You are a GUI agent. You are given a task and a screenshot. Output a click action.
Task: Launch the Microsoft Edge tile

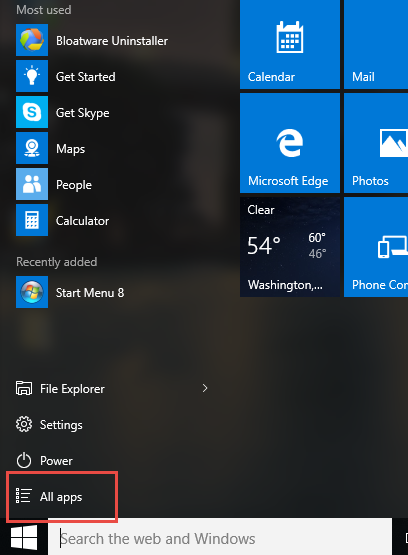(290, 143)
